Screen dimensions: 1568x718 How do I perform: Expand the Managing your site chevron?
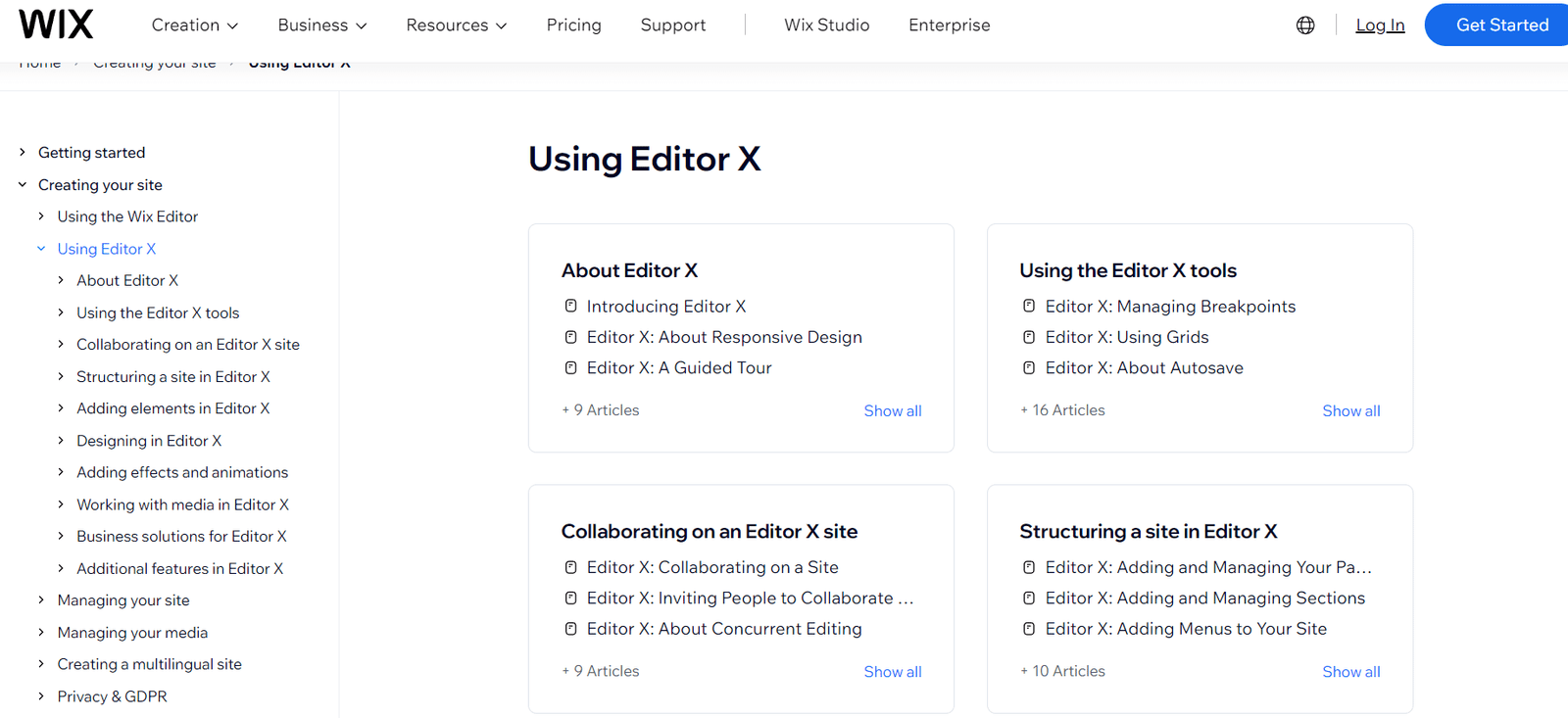(41, 600)
